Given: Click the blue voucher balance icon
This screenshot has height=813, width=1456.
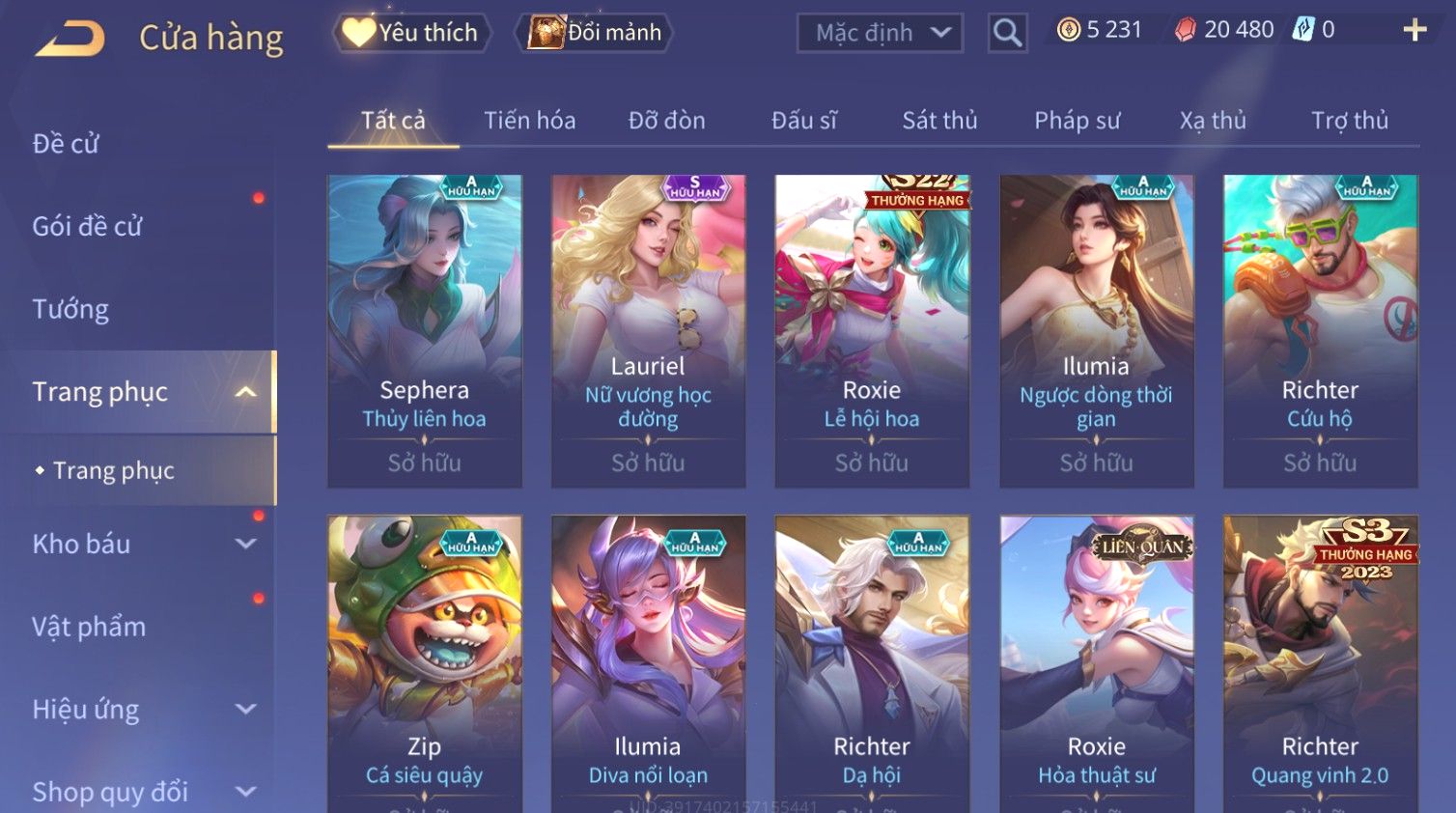Looking at the screenshot, I should (x=1303, y=30).
